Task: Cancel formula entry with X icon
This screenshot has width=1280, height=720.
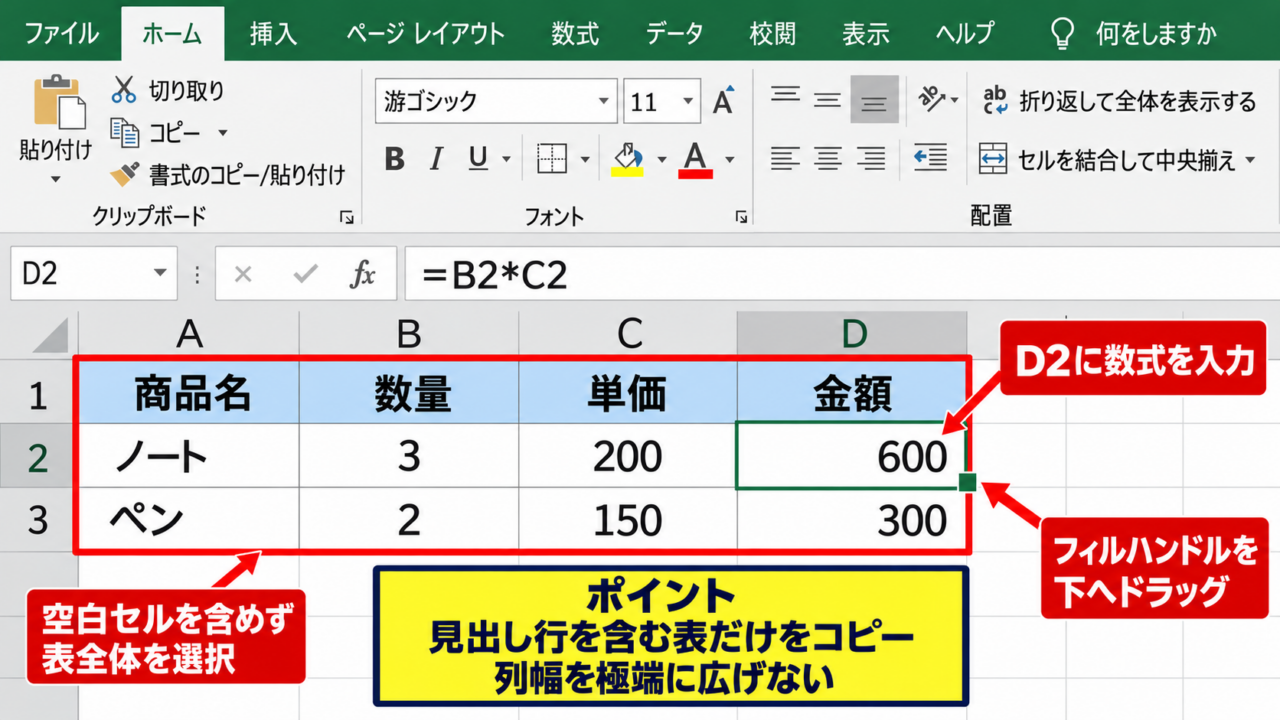Action: 243,273
